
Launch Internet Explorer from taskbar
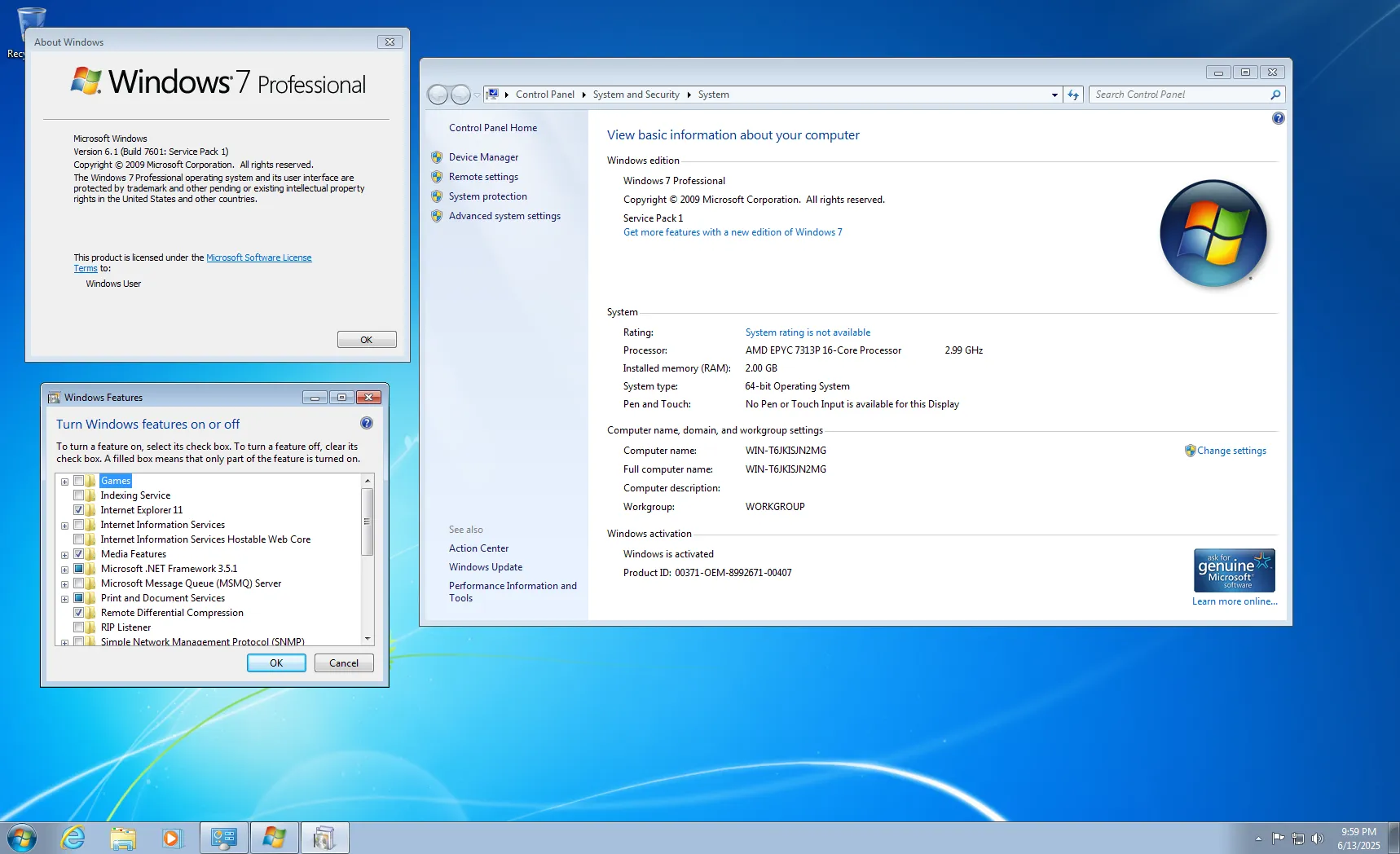click(73, 838)
